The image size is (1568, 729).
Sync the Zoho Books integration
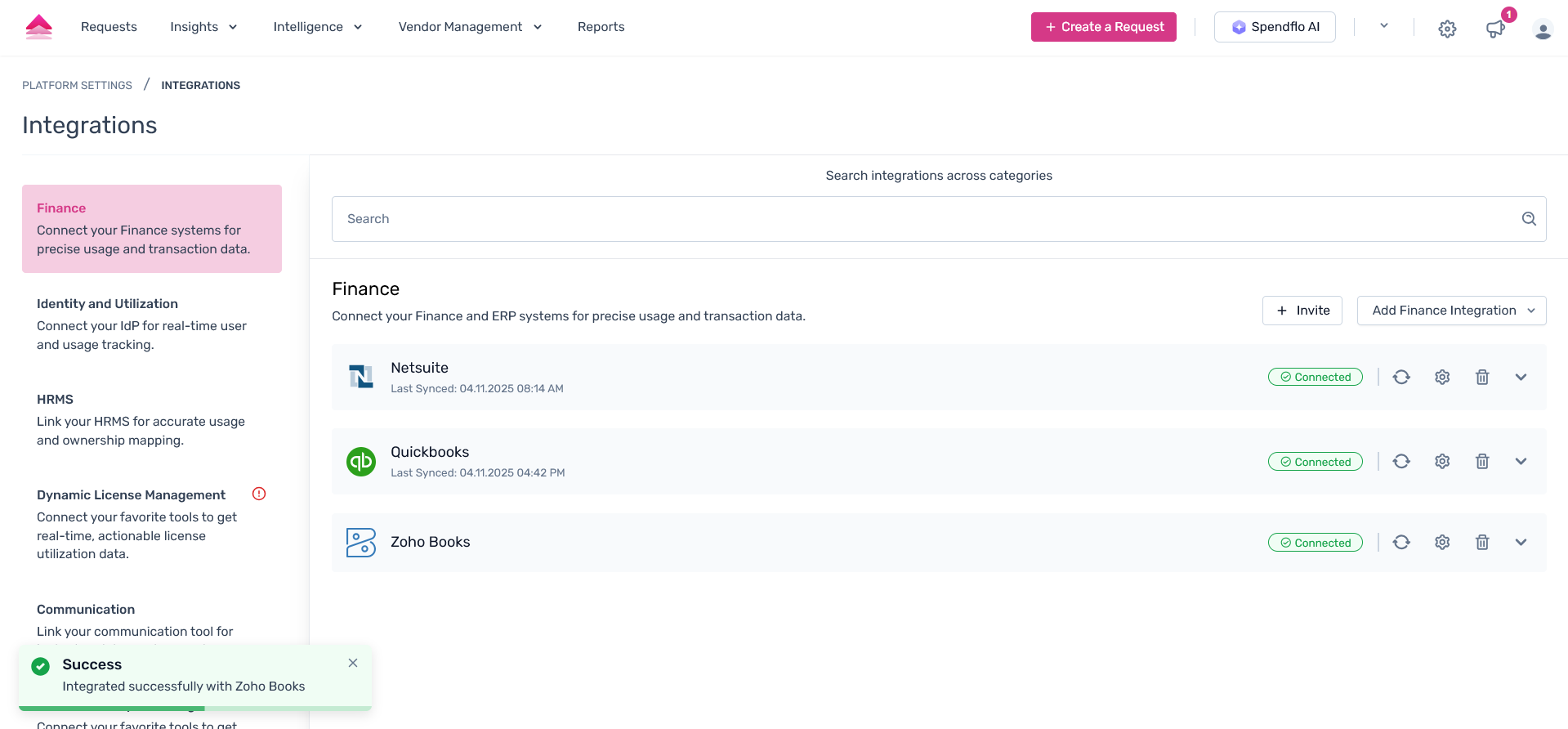pos(1401,542)
